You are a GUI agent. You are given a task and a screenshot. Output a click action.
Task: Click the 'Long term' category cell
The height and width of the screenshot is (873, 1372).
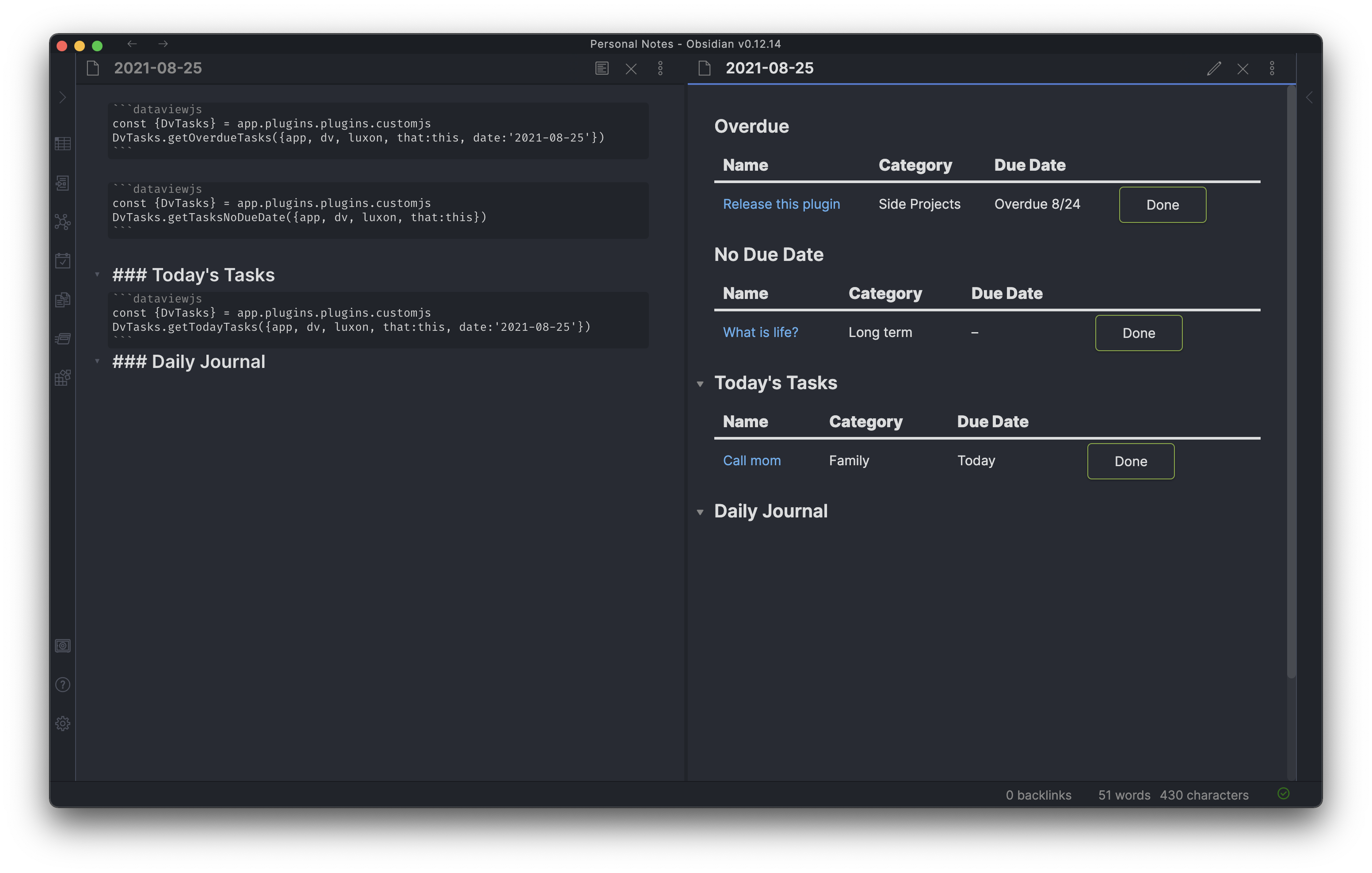880,333
